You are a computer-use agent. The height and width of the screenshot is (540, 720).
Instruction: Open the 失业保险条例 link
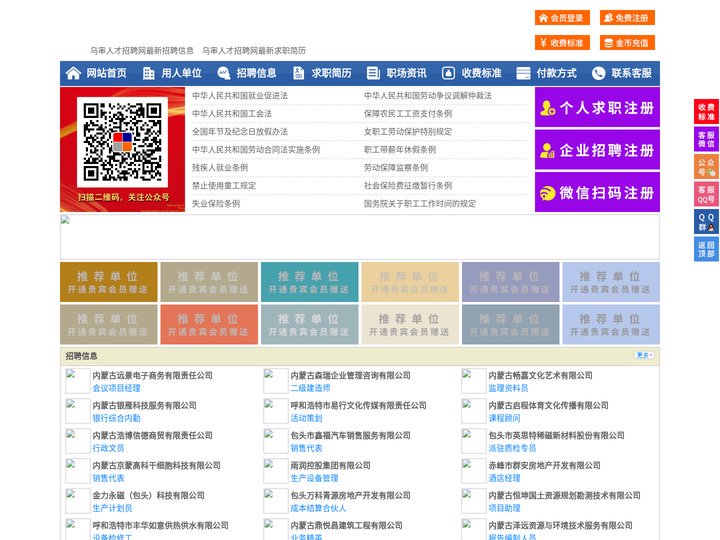point(216,203)
